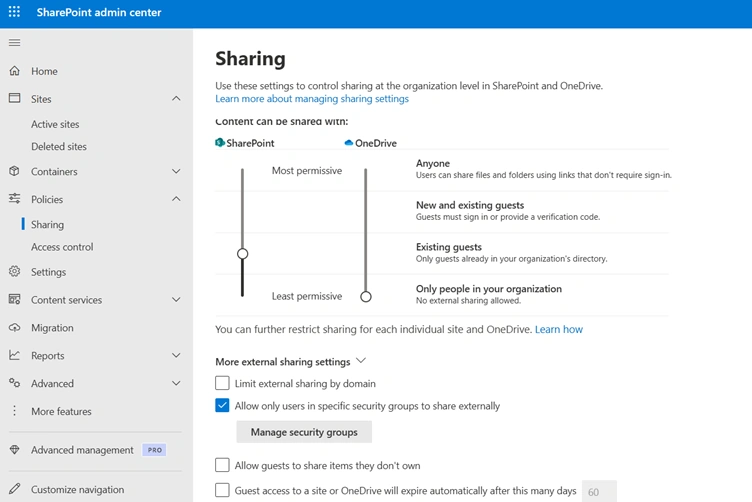This screenshot has width=752, height=502.
Task: Open Settings in navigation
Action: pyautogui.click(x=48, y=272)
